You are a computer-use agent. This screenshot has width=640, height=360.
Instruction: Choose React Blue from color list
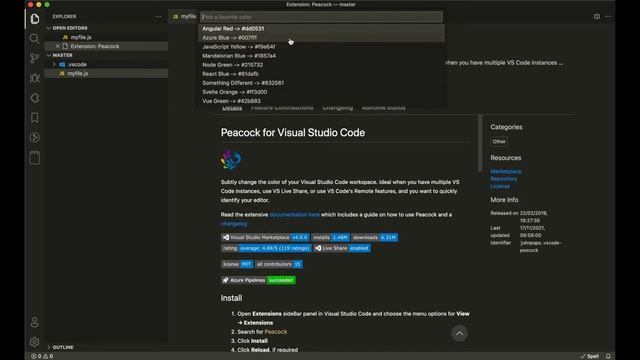tap(321, 74)
